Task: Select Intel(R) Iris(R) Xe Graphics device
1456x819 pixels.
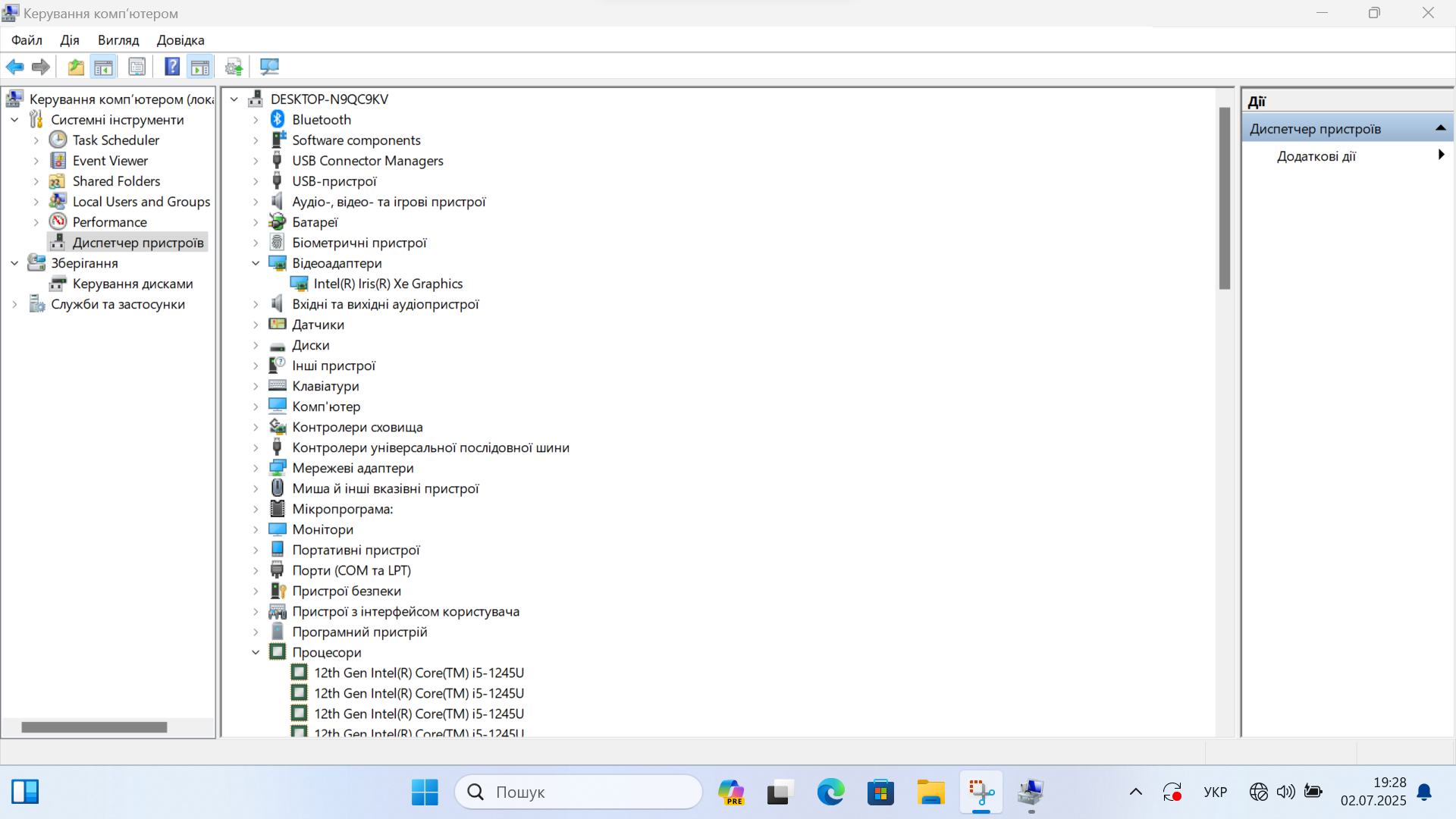Action: [x=388, y=284]
